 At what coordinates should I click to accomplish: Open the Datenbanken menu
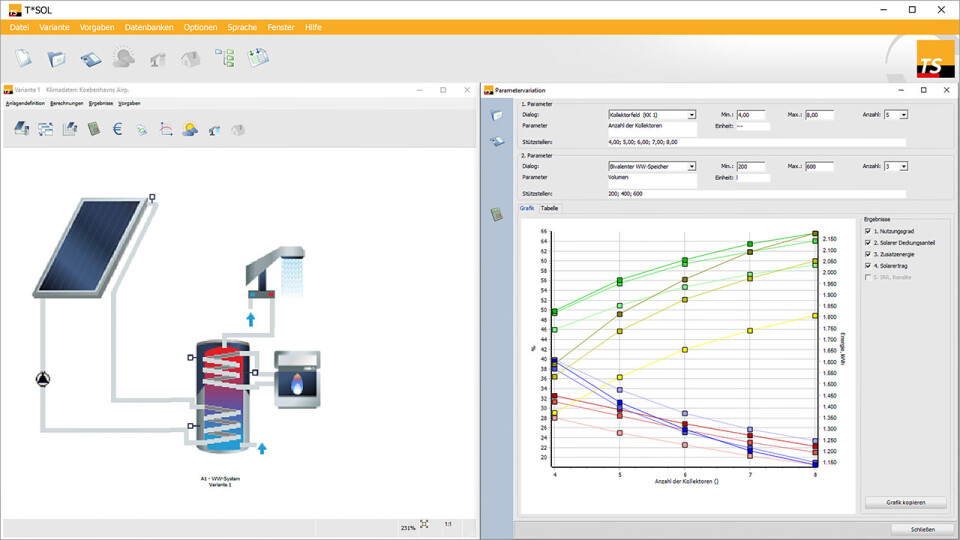148,27
